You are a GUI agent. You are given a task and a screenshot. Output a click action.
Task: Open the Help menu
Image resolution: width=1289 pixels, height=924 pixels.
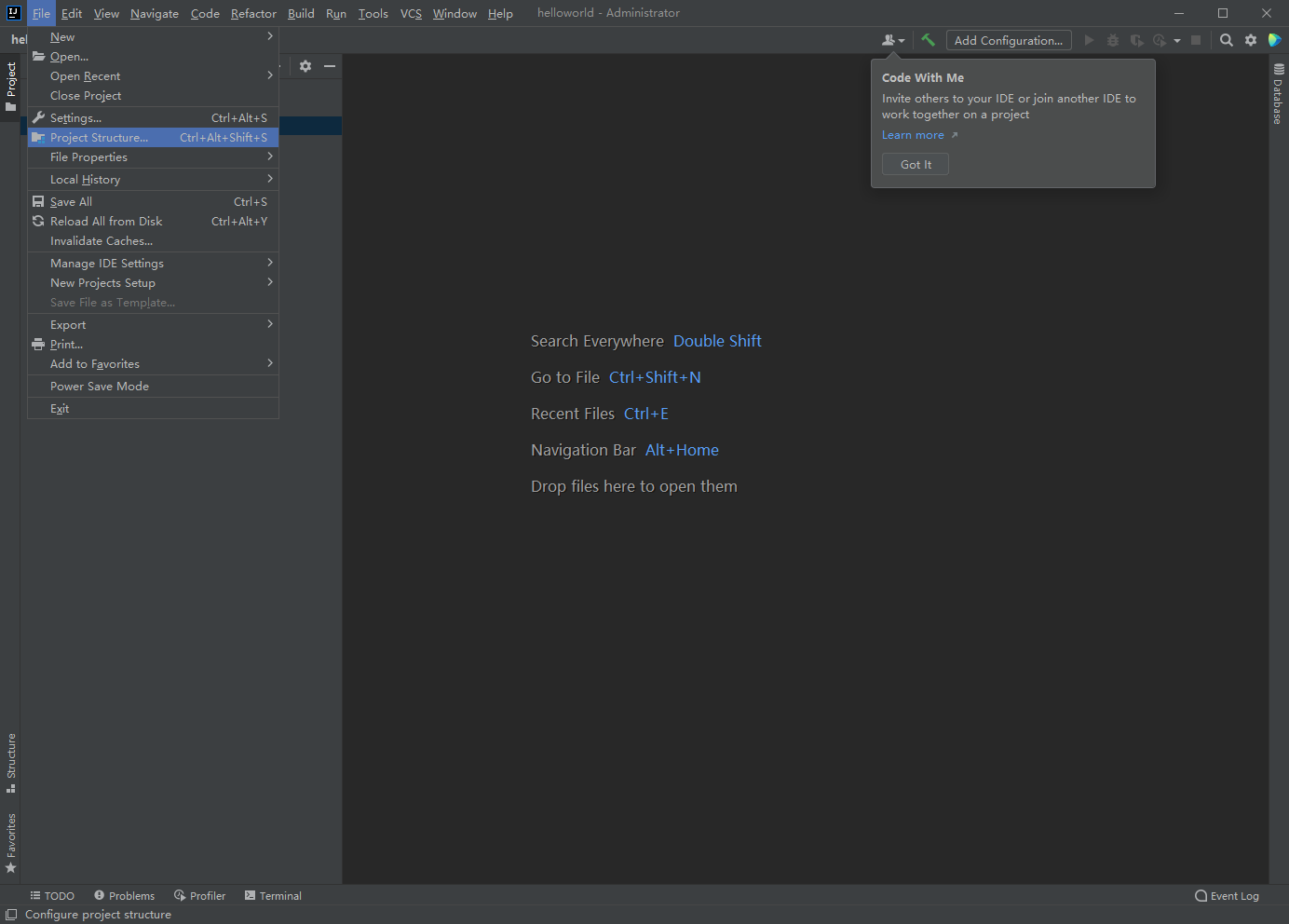[500, 13]
